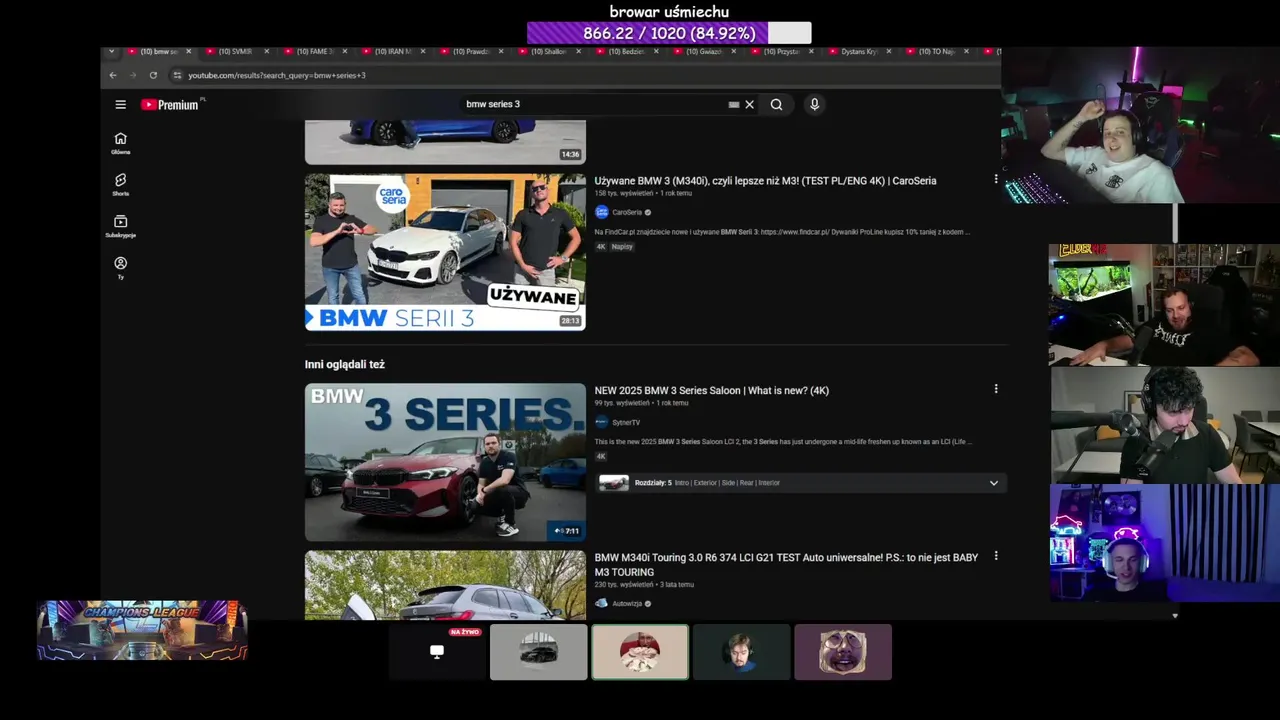Open the Używane BMW 3 (M340i) video title

click(x=765, y=181)
